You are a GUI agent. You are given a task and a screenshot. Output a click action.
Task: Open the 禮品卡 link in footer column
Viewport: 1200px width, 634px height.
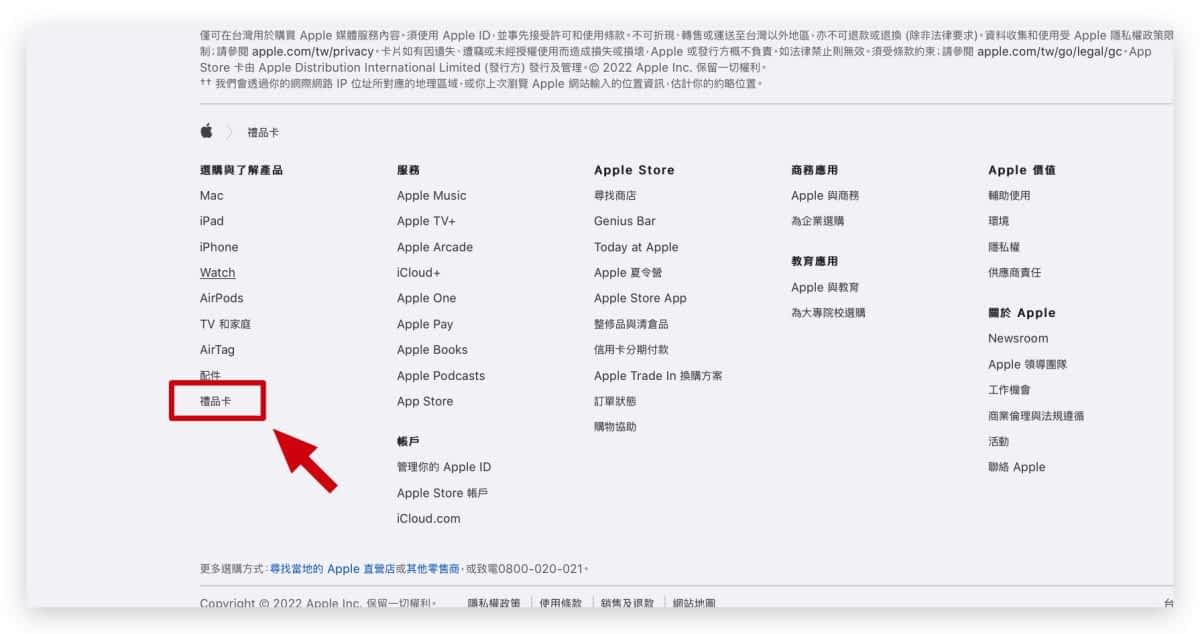(216, 401)
